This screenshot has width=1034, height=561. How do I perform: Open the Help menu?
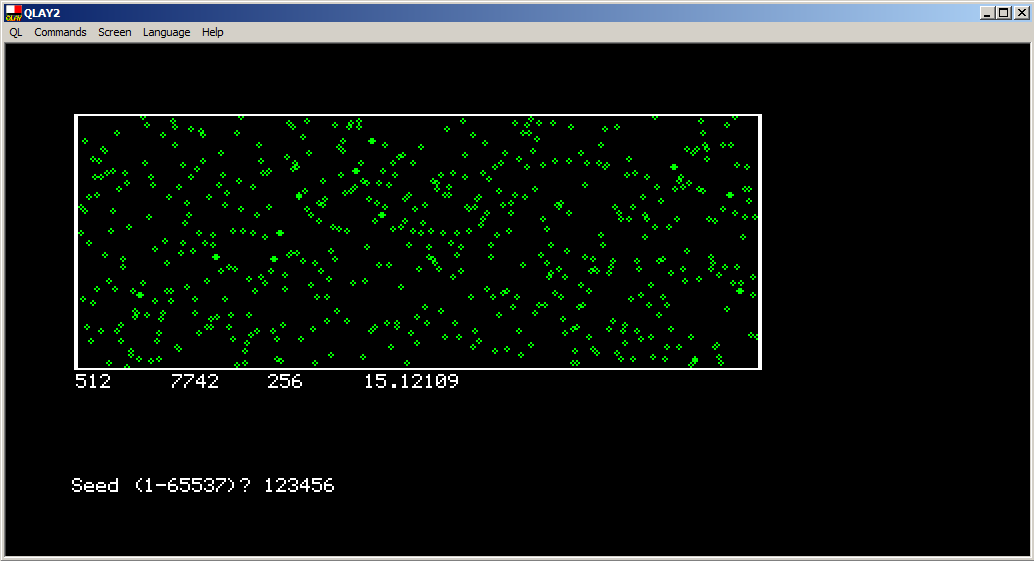[212, 32]
